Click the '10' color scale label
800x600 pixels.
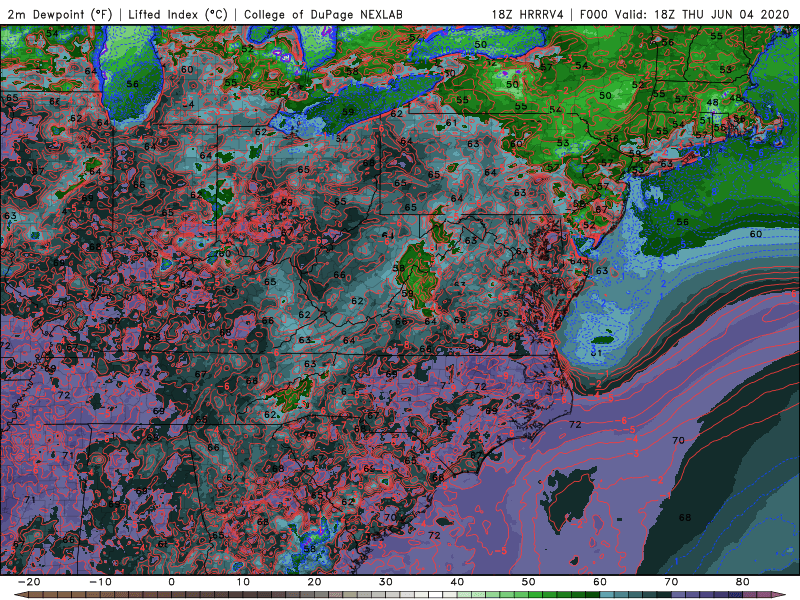(243, 582)
